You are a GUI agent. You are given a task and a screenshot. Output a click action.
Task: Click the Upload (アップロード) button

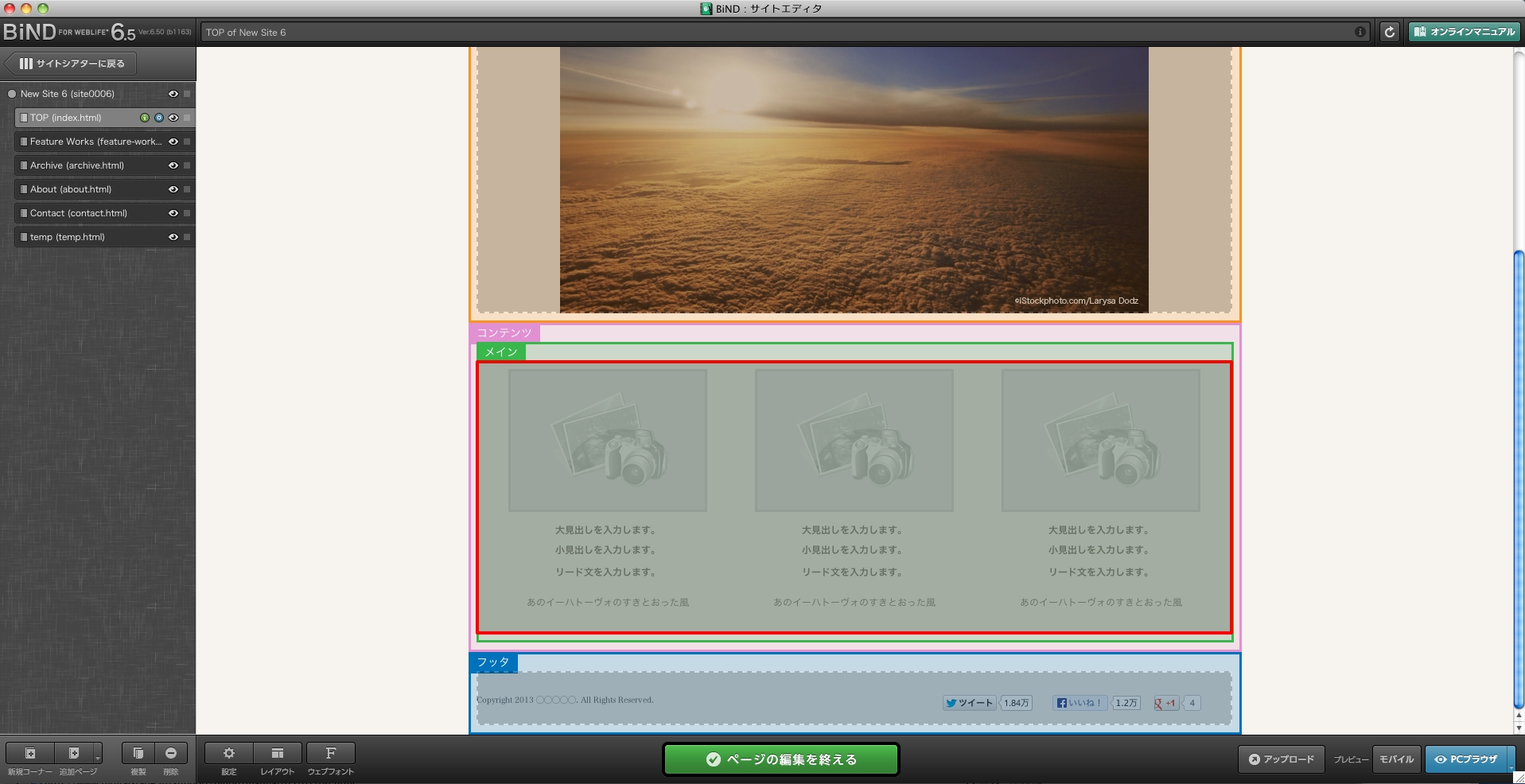1281,759
